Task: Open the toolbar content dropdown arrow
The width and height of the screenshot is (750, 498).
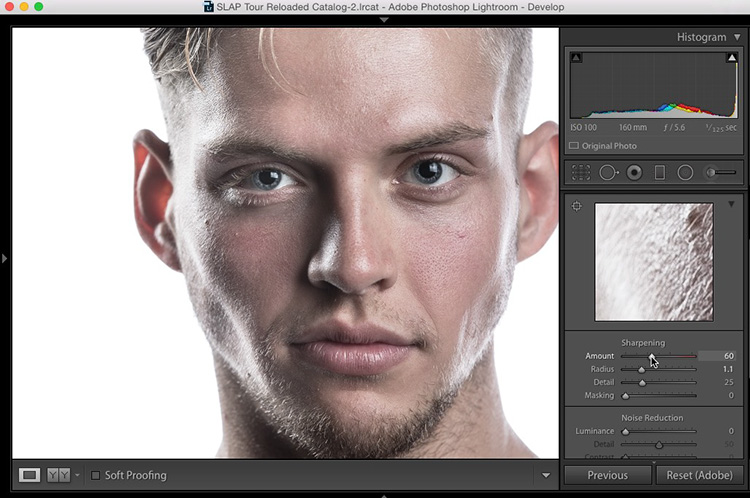Action: click(546, 475)
